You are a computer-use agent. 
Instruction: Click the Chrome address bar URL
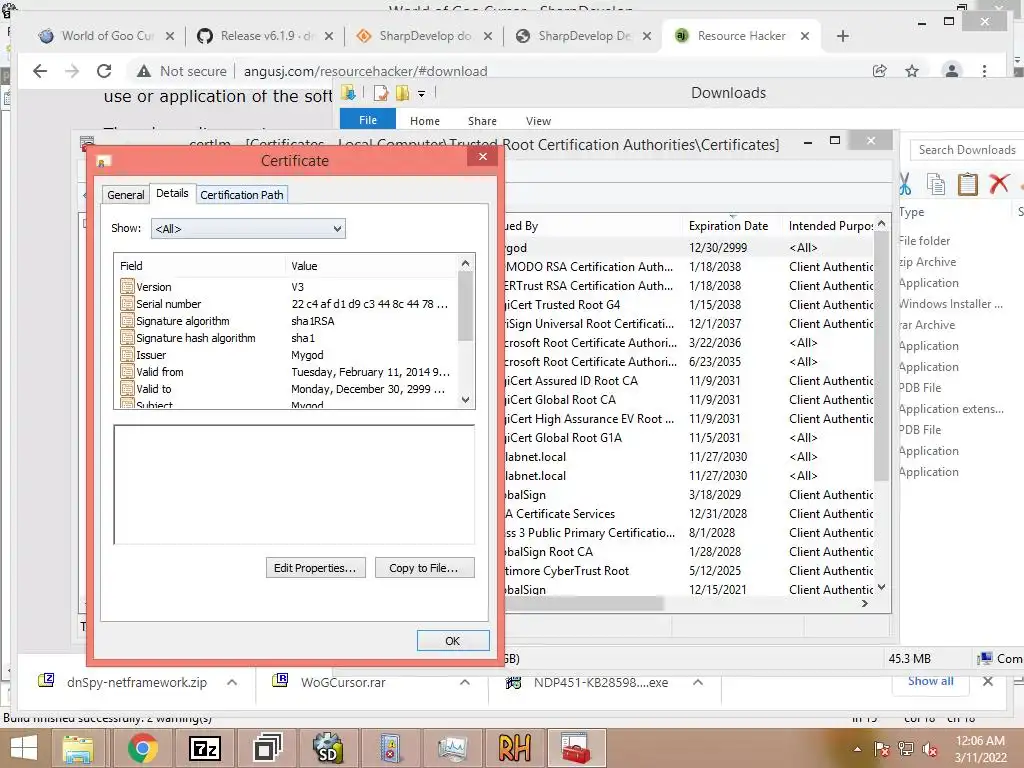(365, 71)
